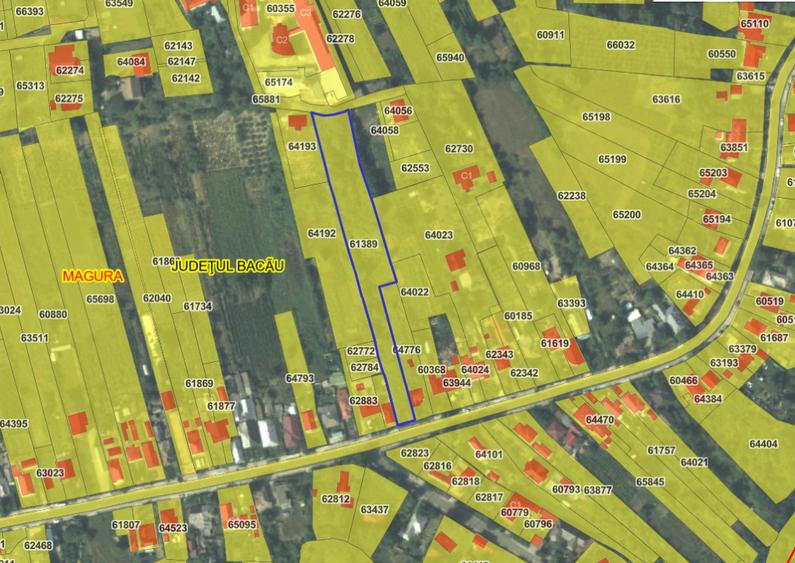Select parcel number 63944
The image size is (795, 563).
(x=457, y=382)
